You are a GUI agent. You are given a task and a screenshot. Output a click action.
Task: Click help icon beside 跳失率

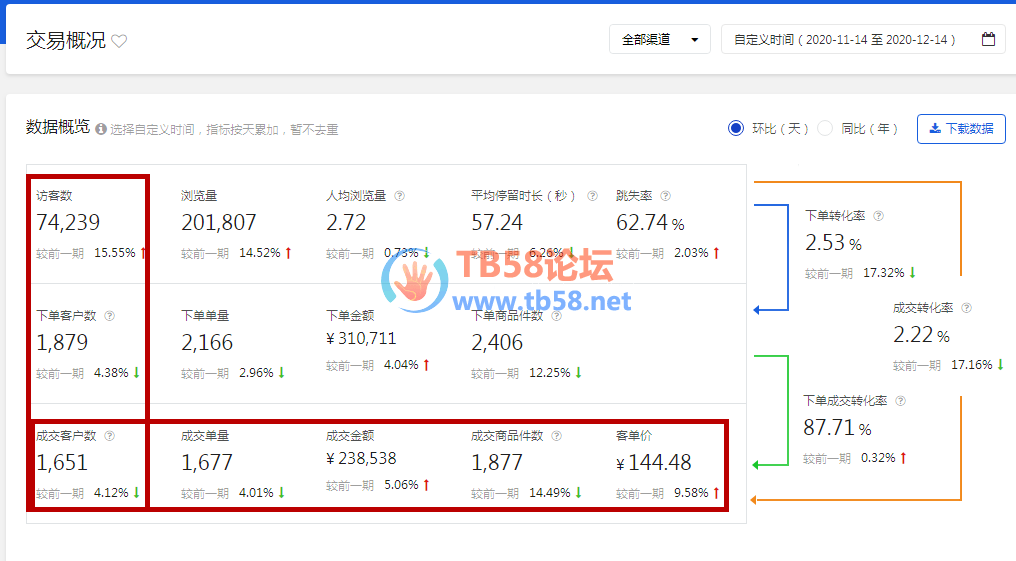(665, 196)
